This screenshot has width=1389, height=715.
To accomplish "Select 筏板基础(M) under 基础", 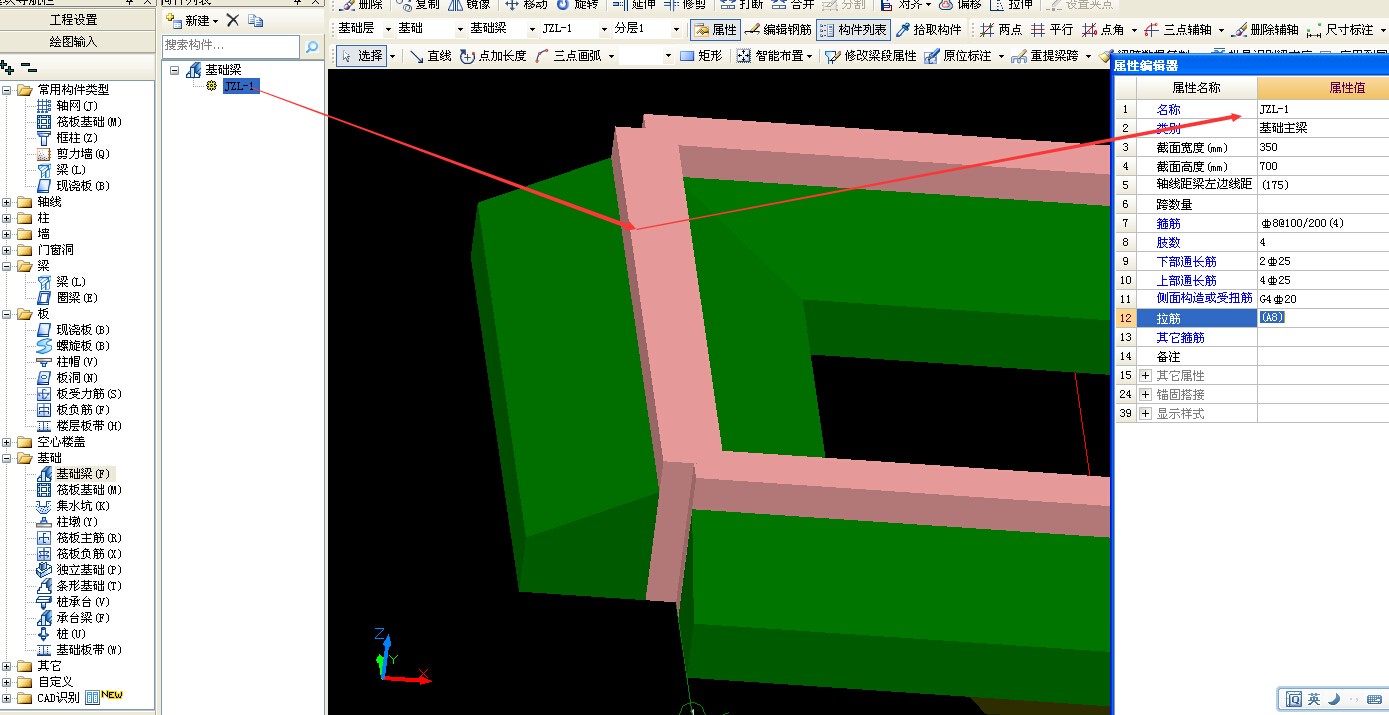I will (88, 490).
